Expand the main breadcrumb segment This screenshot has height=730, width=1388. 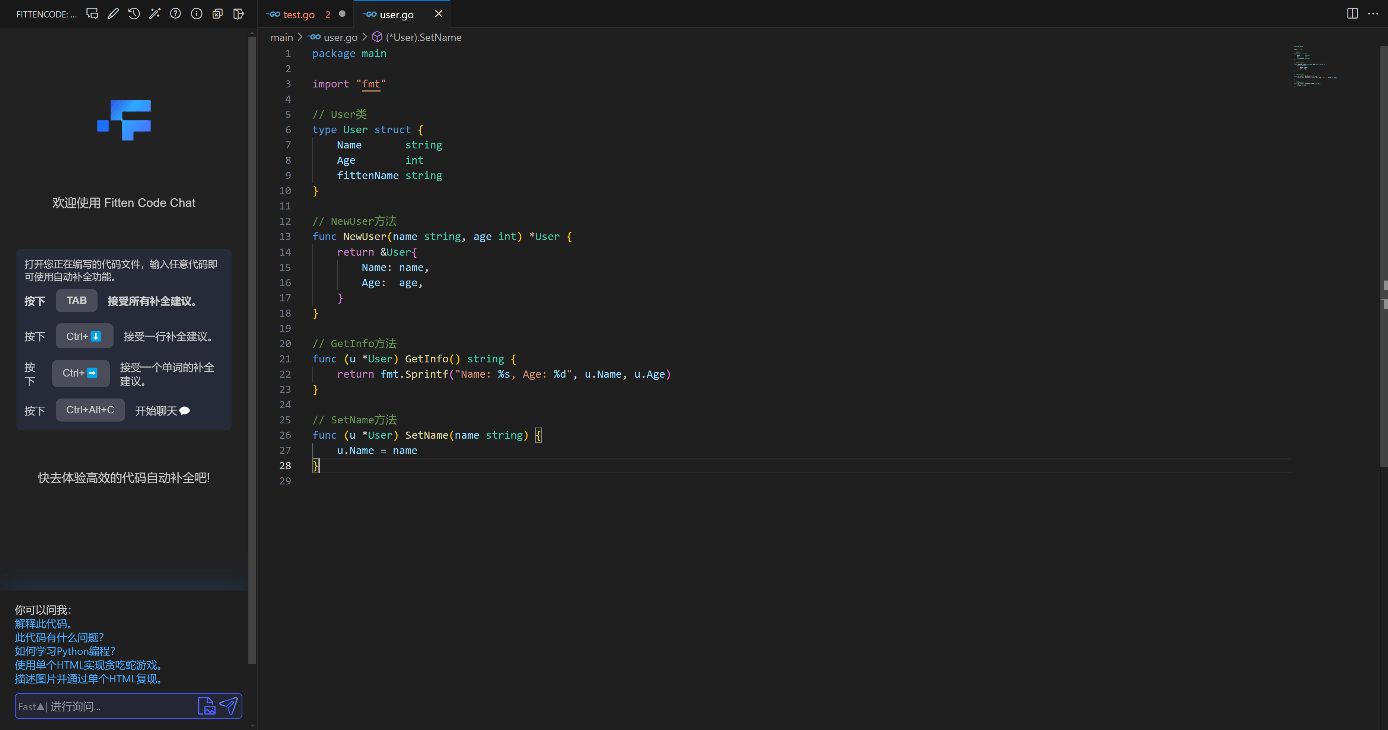coord(281,37)
